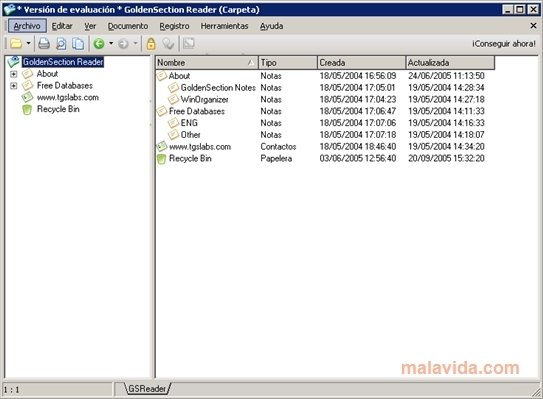Click the yellow padlock toolbar icon
This screenshot has height=399, width=543.
coord(151,44)
